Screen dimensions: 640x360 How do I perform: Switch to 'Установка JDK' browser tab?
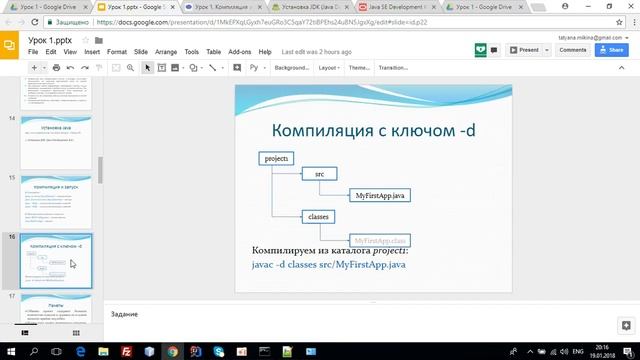[x=312, y=7]
